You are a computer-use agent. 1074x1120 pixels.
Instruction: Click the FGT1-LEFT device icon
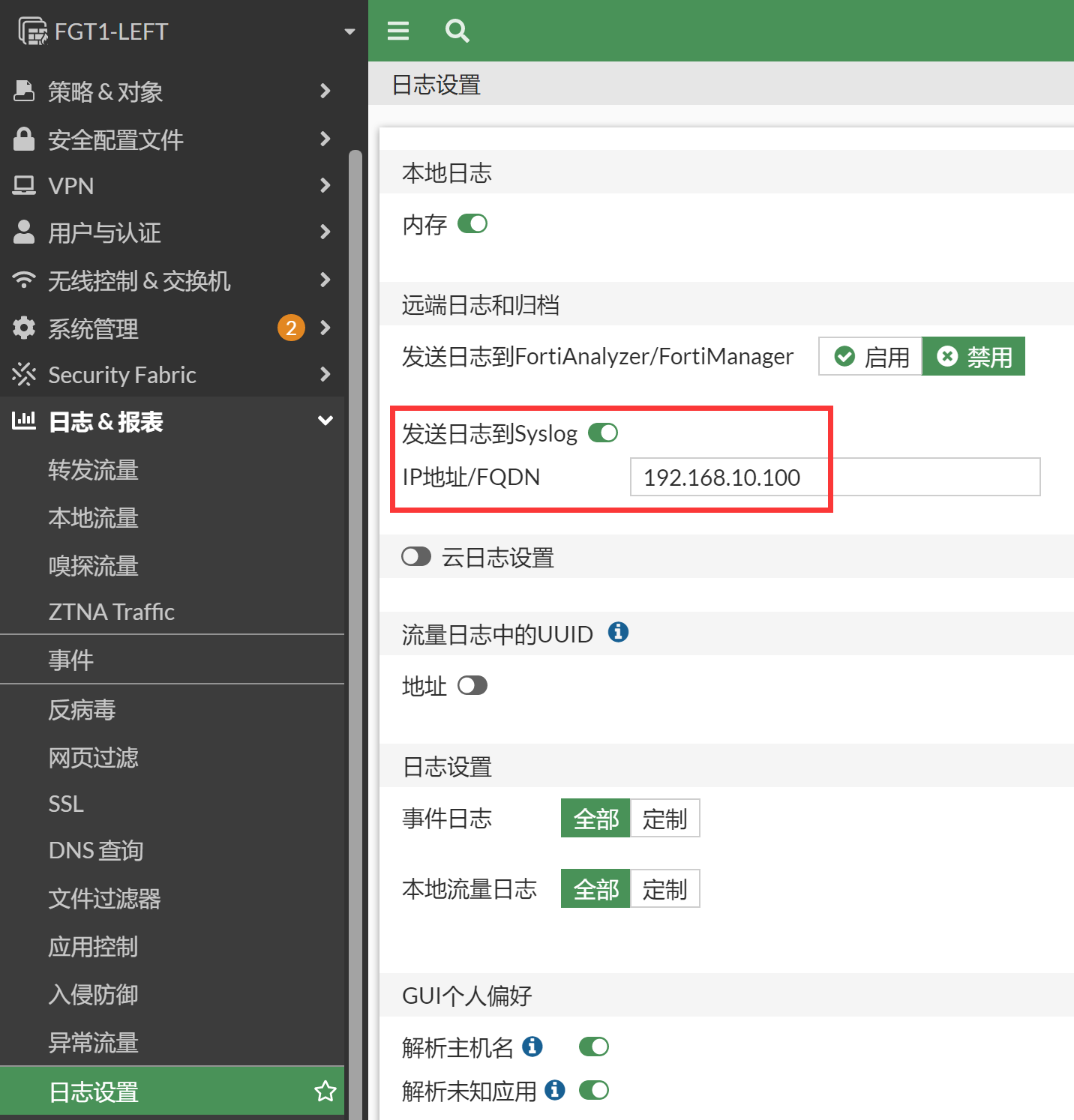tap(32, 31)
